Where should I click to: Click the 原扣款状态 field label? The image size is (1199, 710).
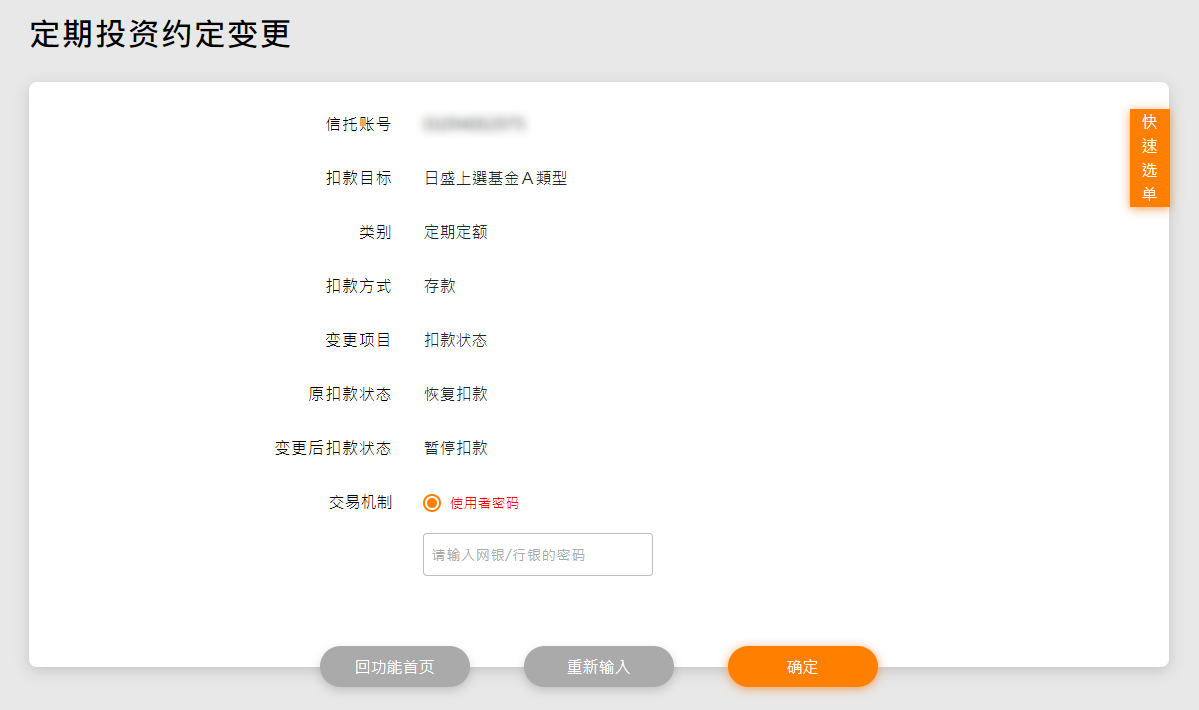click(350, 394)
